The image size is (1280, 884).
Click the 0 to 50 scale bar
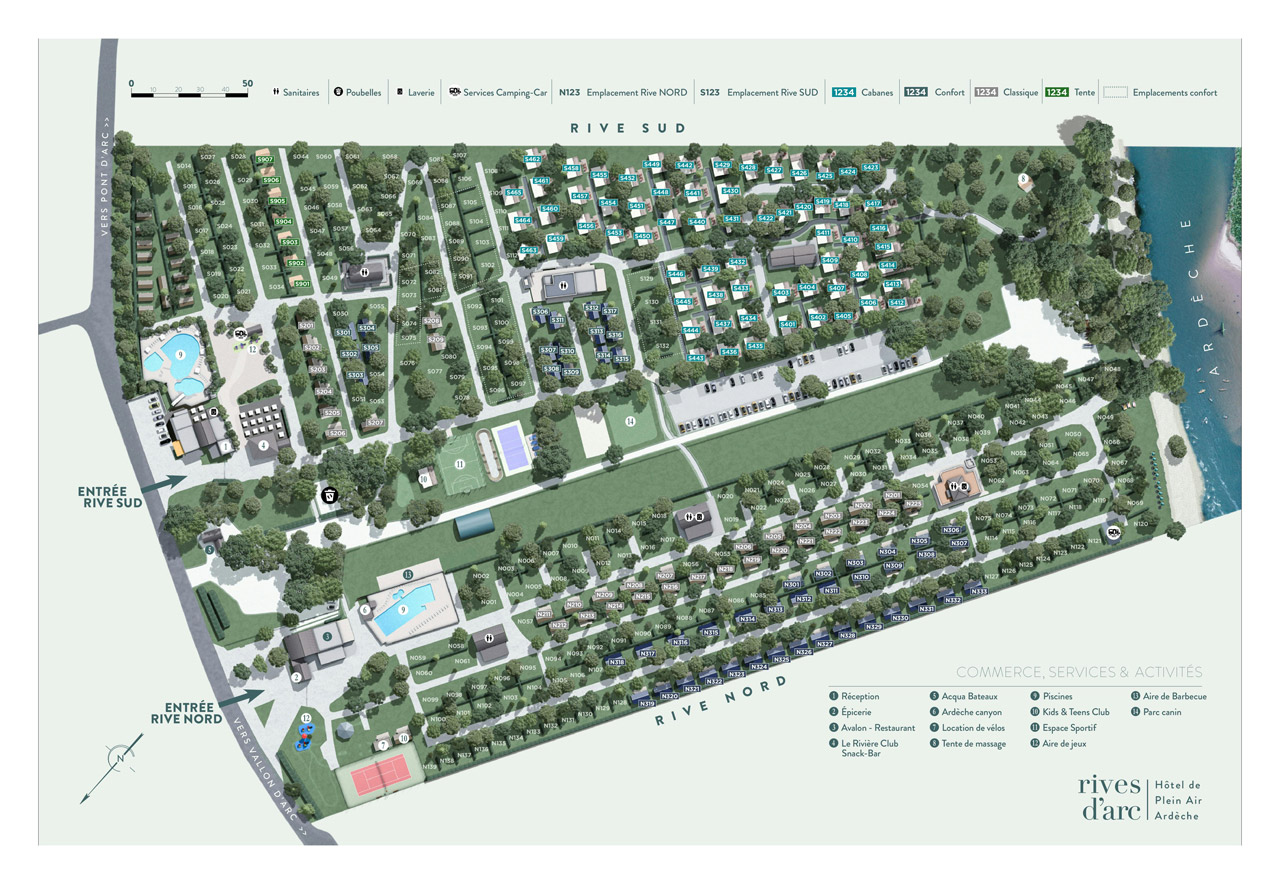[x=190, y=89]
